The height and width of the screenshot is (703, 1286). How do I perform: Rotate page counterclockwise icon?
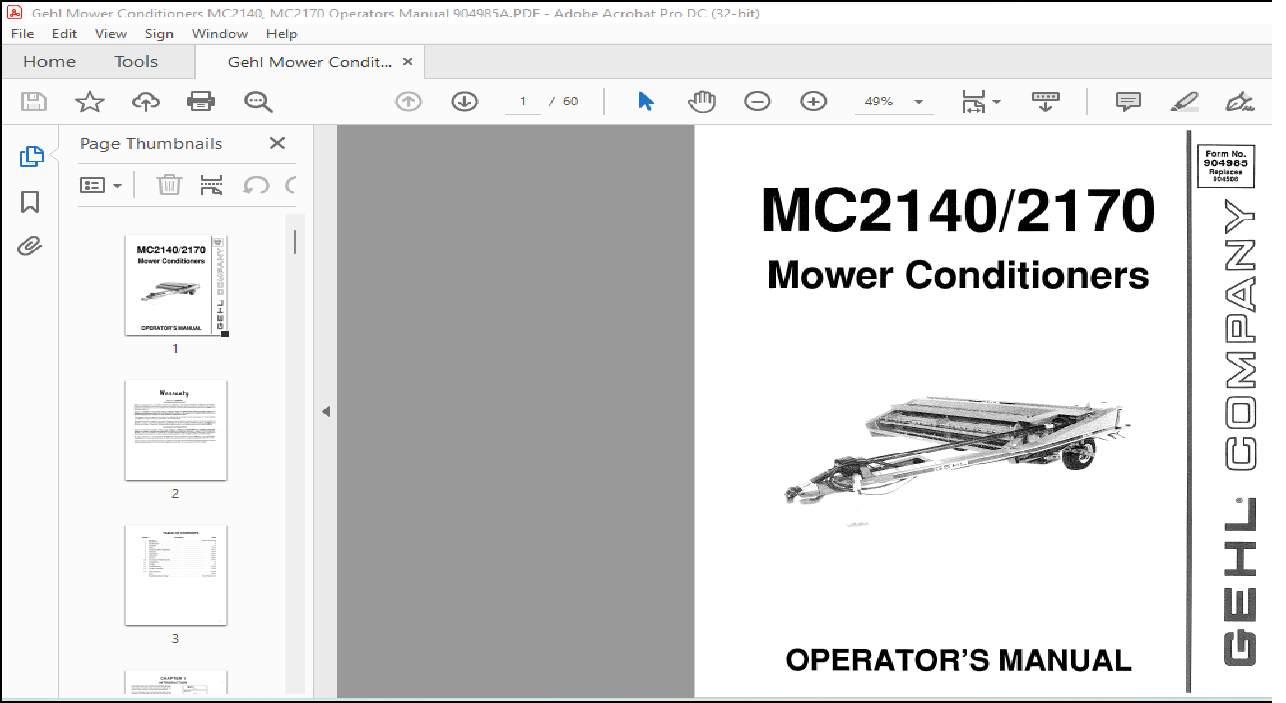[x=256, y=185]
